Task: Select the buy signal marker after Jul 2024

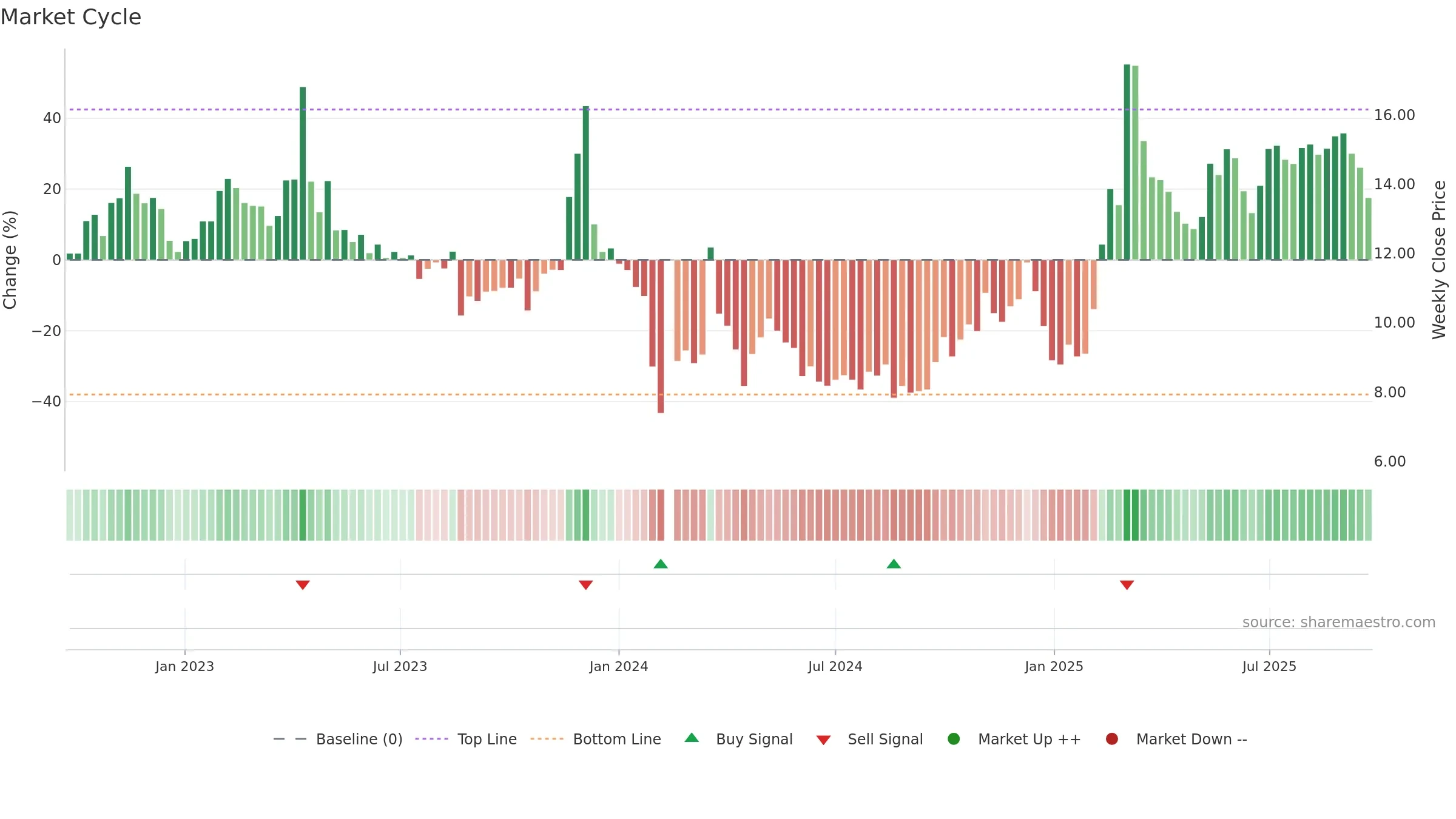Action: [x=894, y=564]
